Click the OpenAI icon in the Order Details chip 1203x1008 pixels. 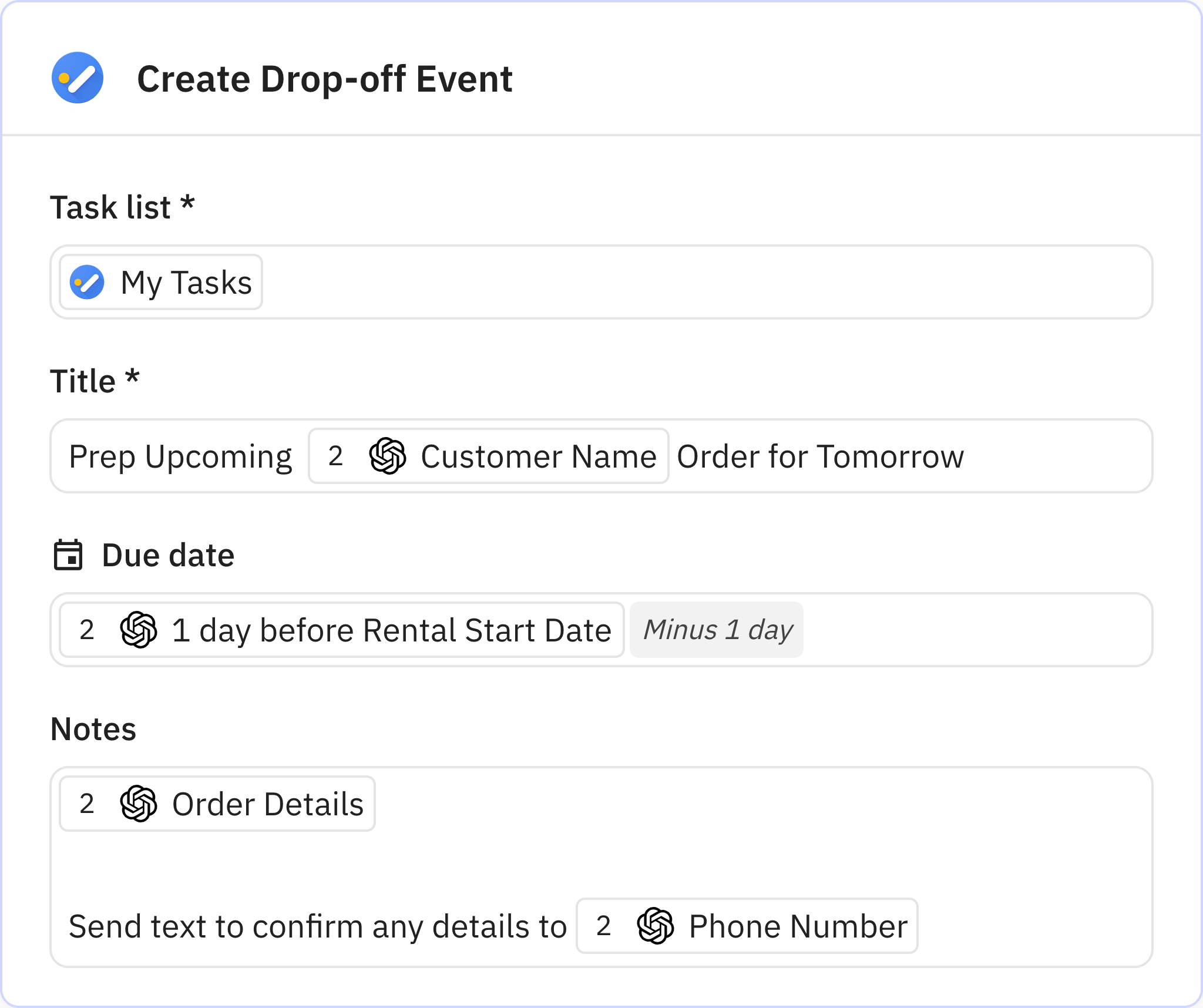pos(139,804)
